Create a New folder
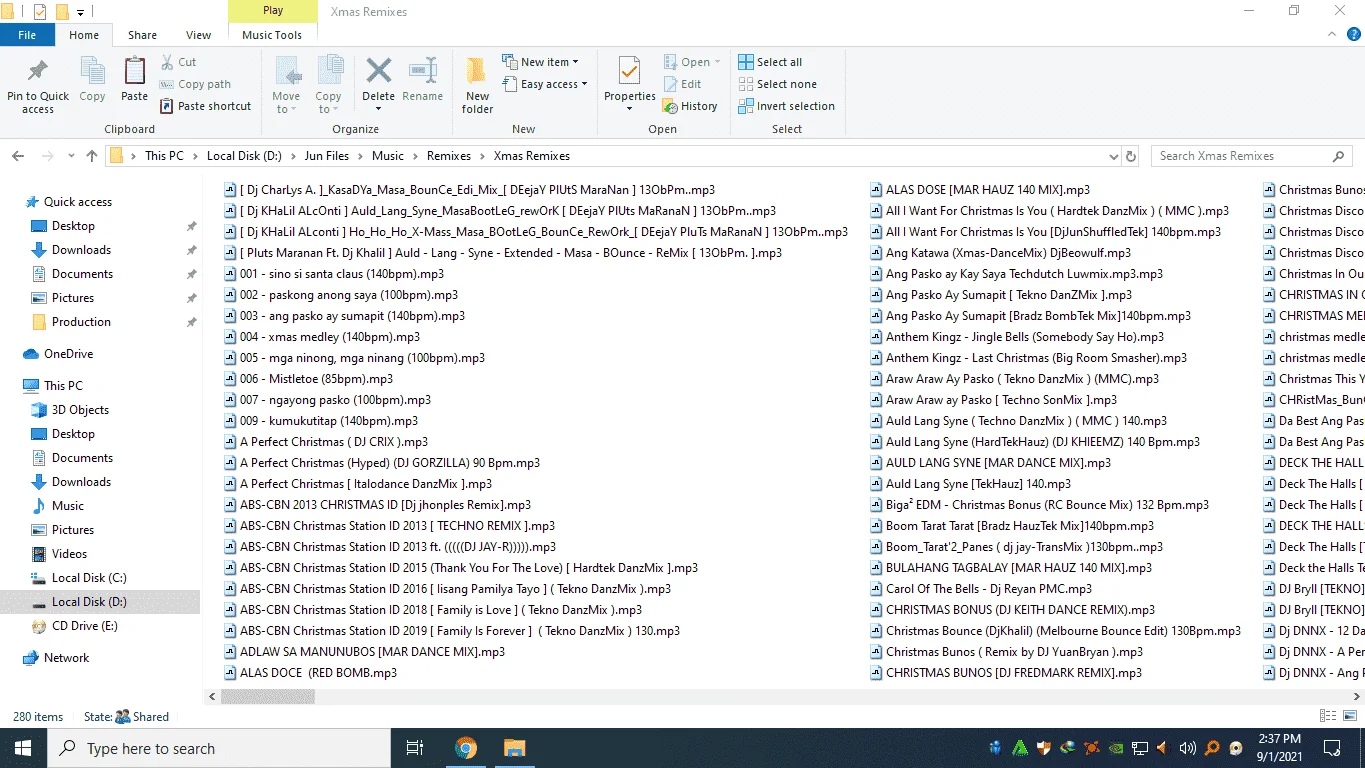 477,85
